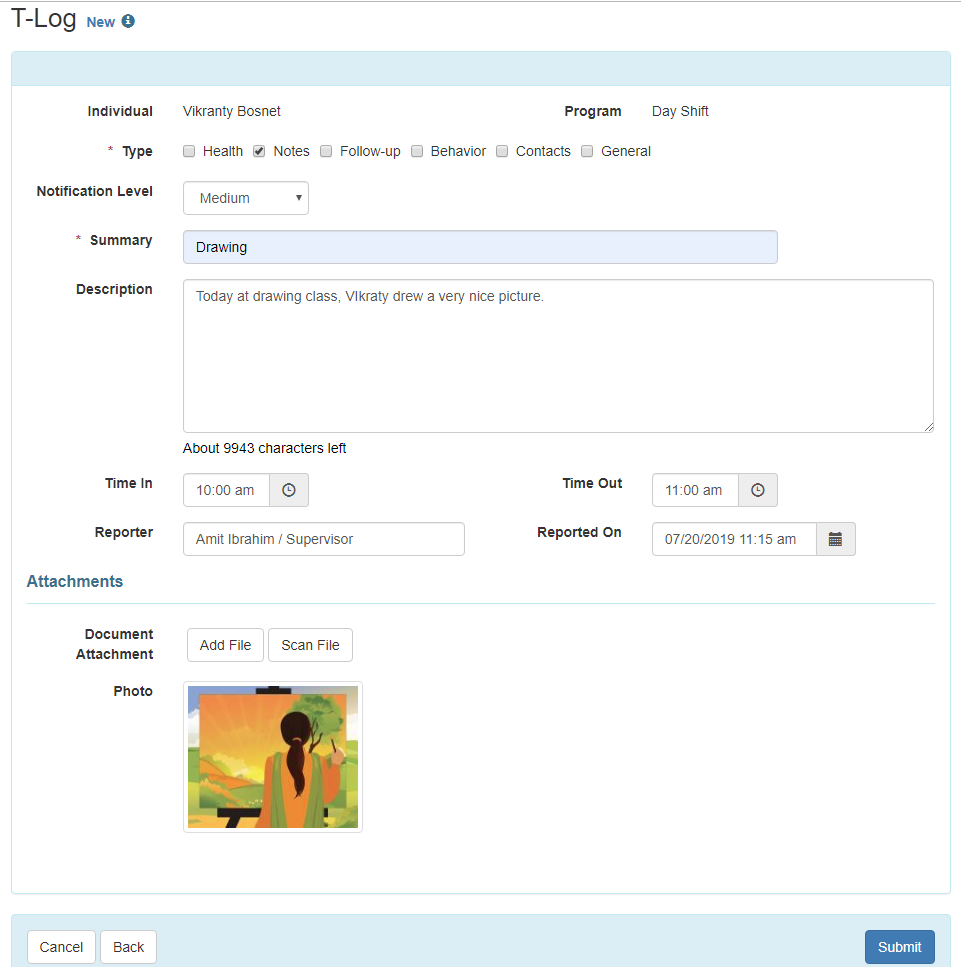Click the Behavior label text
Viewport: 961px width, 967px height.
pyautogui.click(x=458, y=151)
